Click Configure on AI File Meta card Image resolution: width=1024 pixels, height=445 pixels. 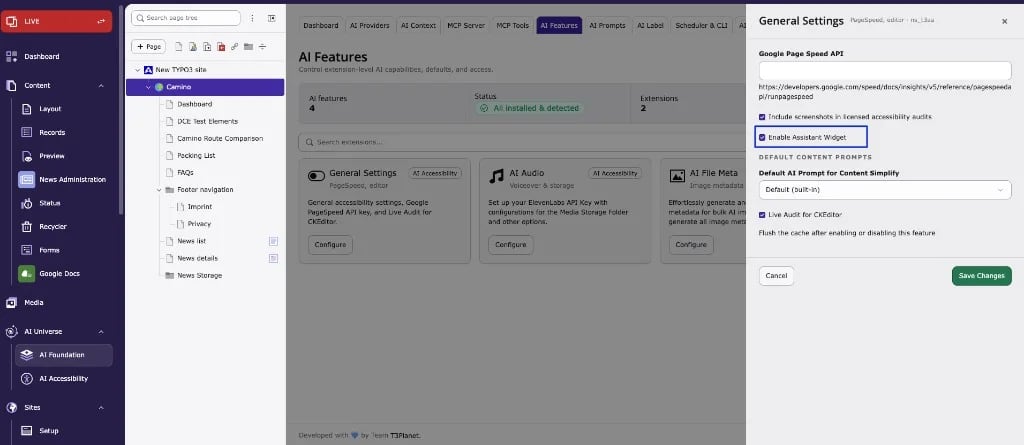coord(691,245)
